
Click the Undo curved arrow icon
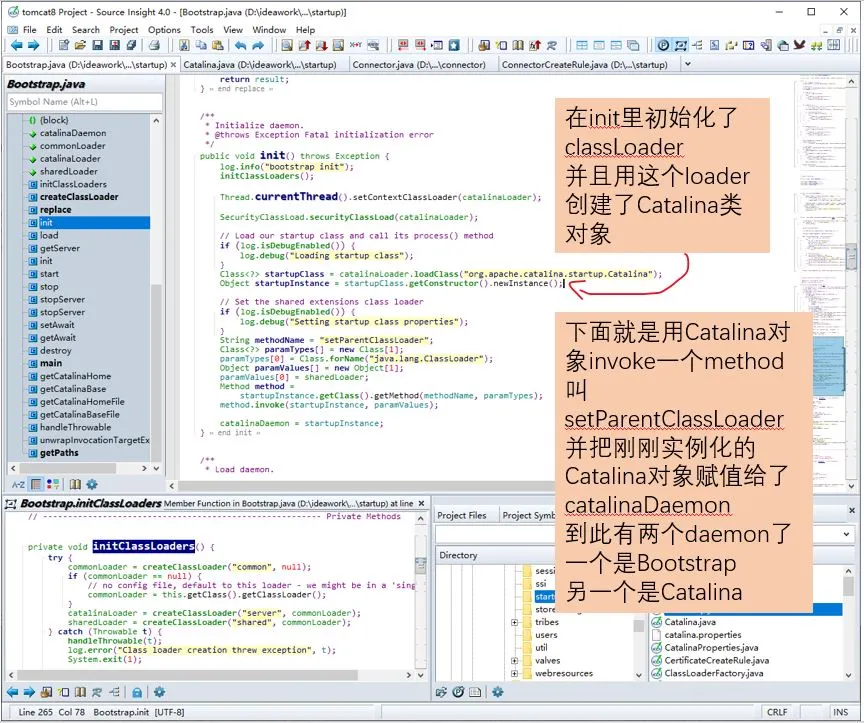(x=241, y=45)
